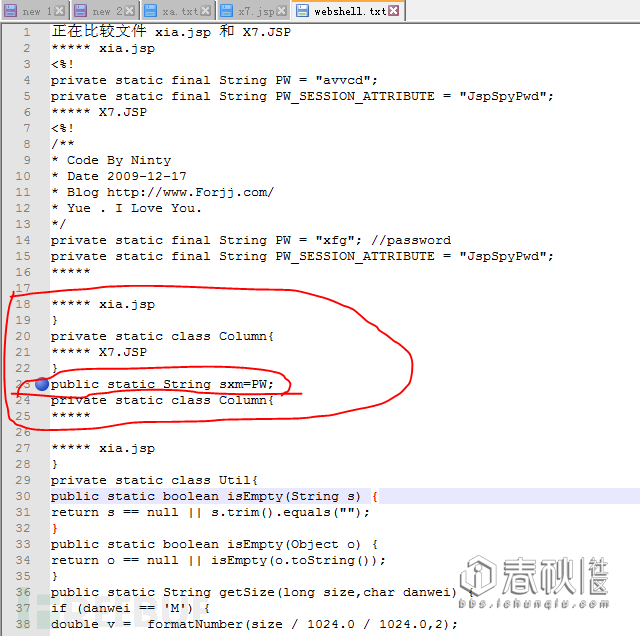Close the webshell.txt tab
The height and width of the screenshot is (636, 640).
393,10
